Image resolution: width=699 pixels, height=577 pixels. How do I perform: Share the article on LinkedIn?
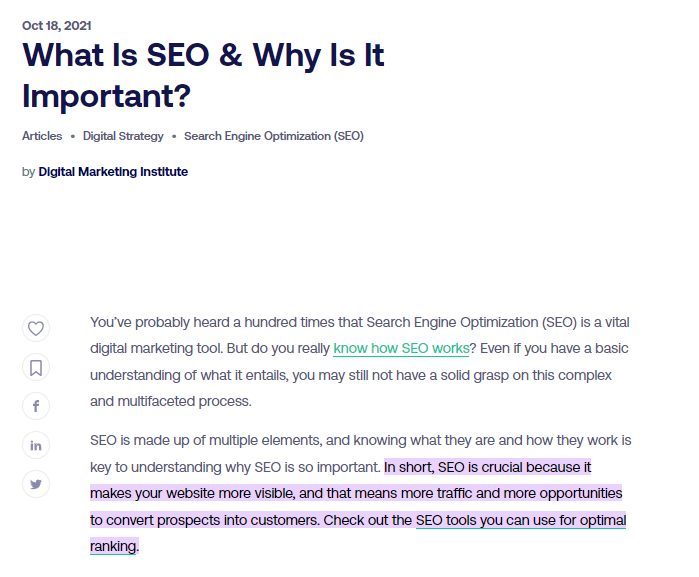click(x=36, y=445)
